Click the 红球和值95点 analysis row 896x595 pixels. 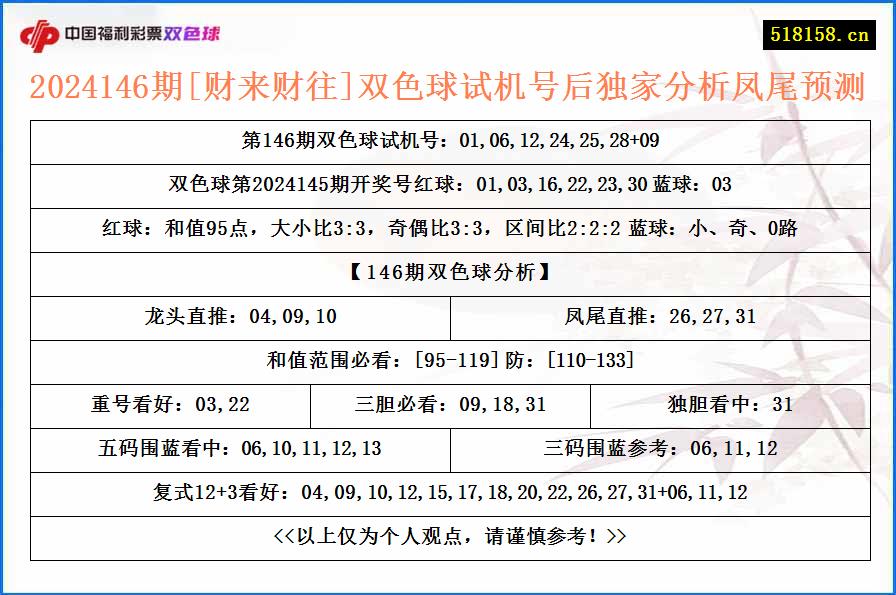pos(447,230)
